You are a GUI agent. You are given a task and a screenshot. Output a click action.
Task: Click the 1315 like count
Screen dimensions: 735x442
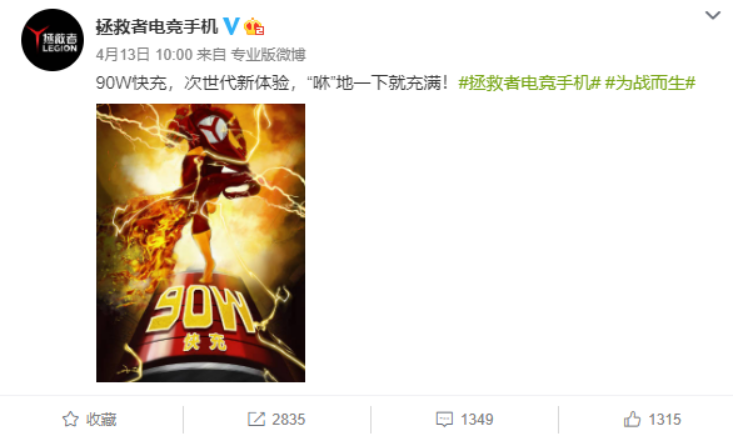[x=665, y=419]
